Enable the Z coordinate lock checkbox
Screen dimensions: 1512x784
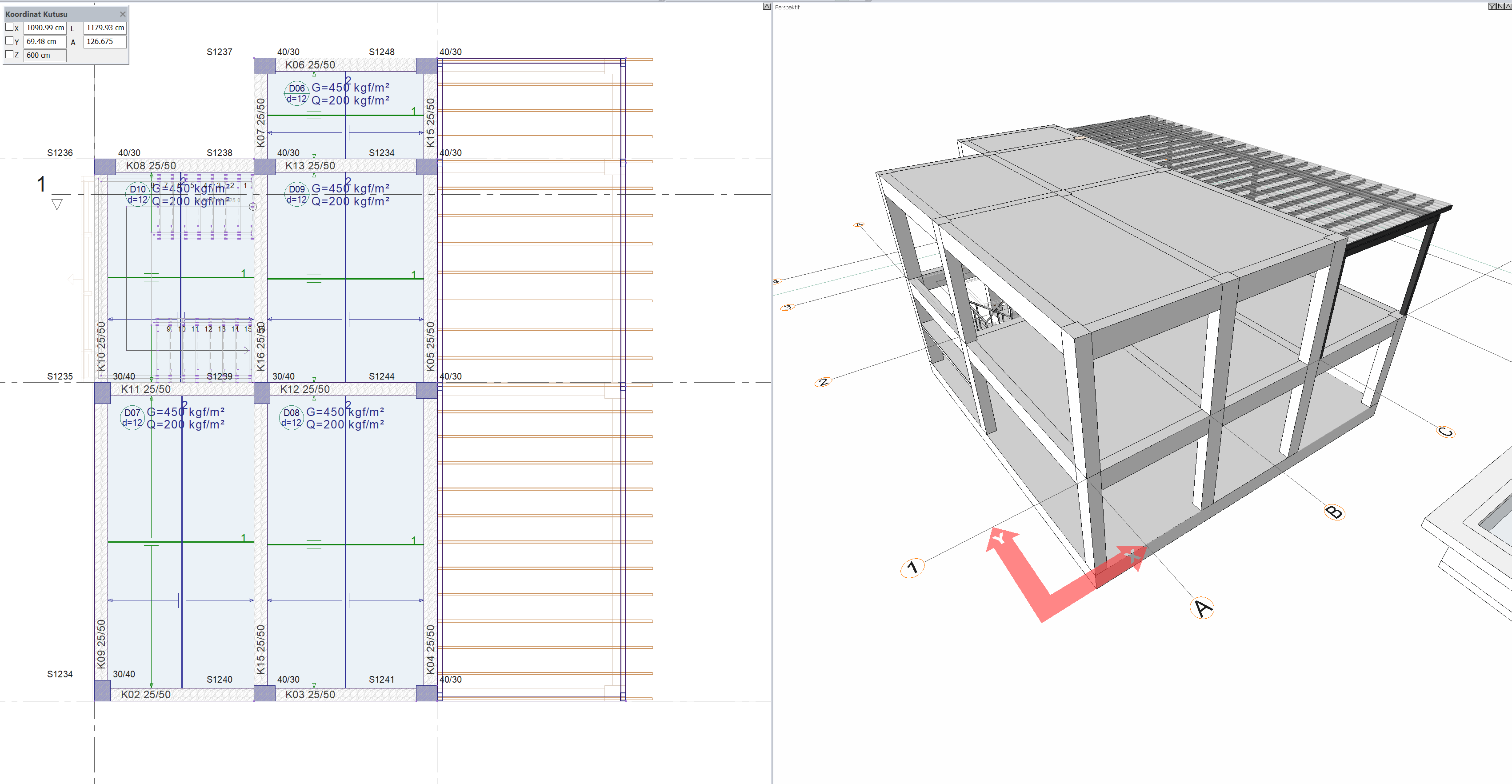tap(9, 55)
